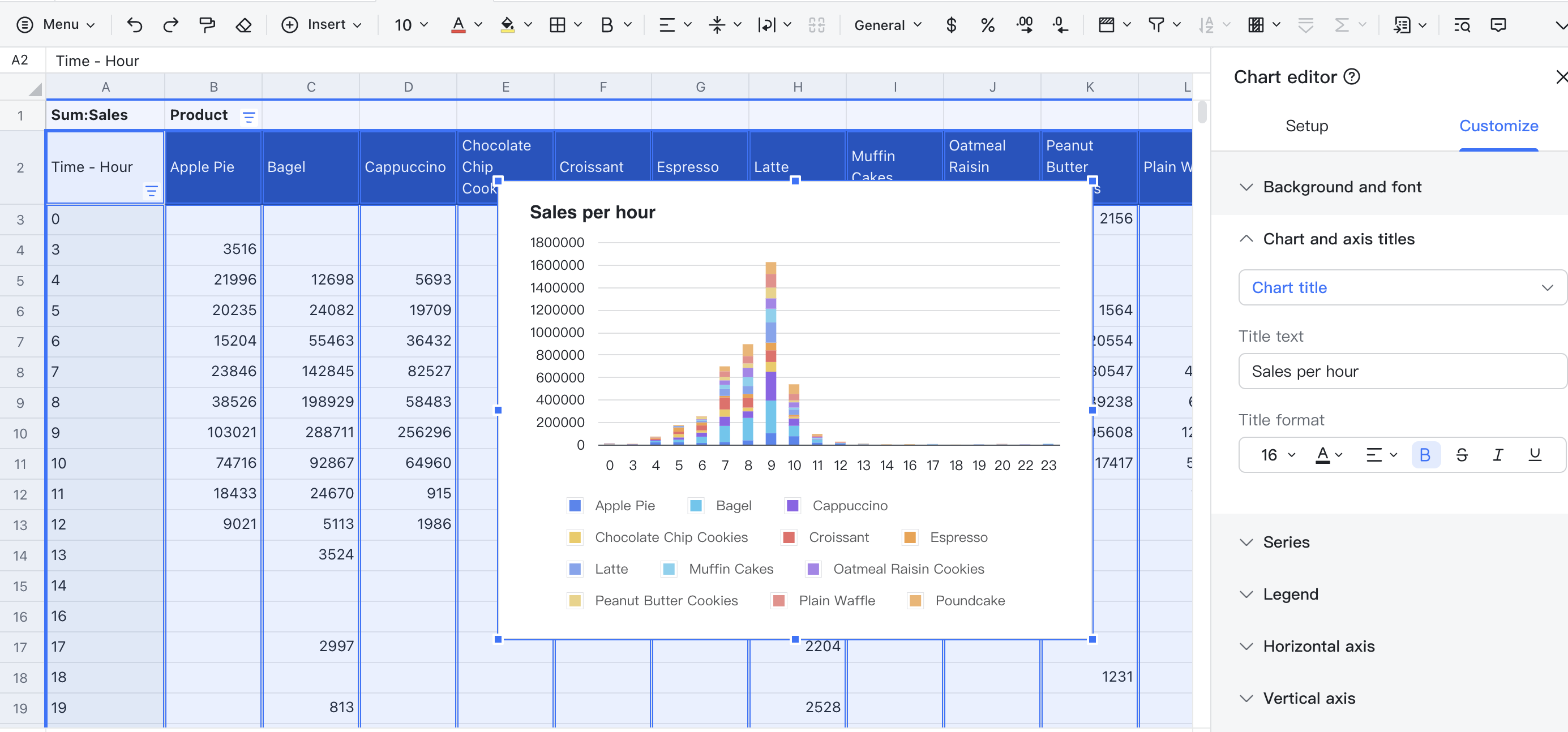Toggle italic formatting in Title format
Viewport: 1568px width, 732px height.
(x=1498, y=455)
